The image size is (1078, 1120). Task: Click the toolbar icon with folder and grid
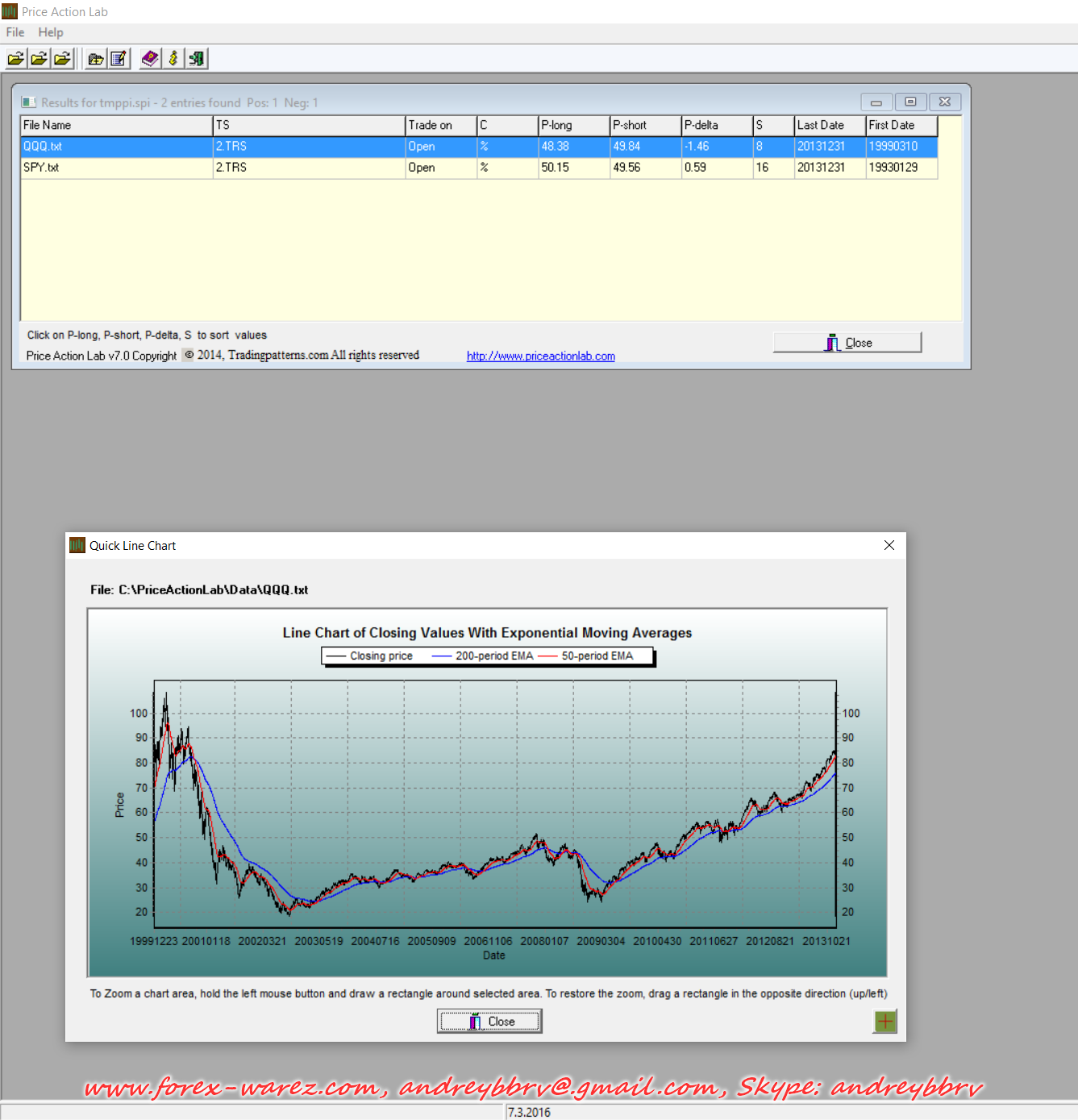click(x=96, y=59)
